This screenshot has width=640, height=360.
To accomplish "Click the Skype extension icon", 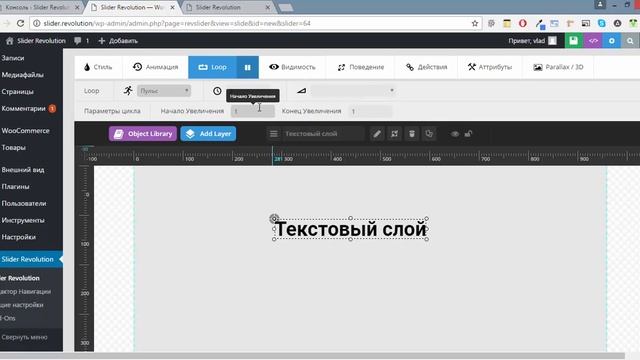I will pyautogui.click(x=602, y=23).
